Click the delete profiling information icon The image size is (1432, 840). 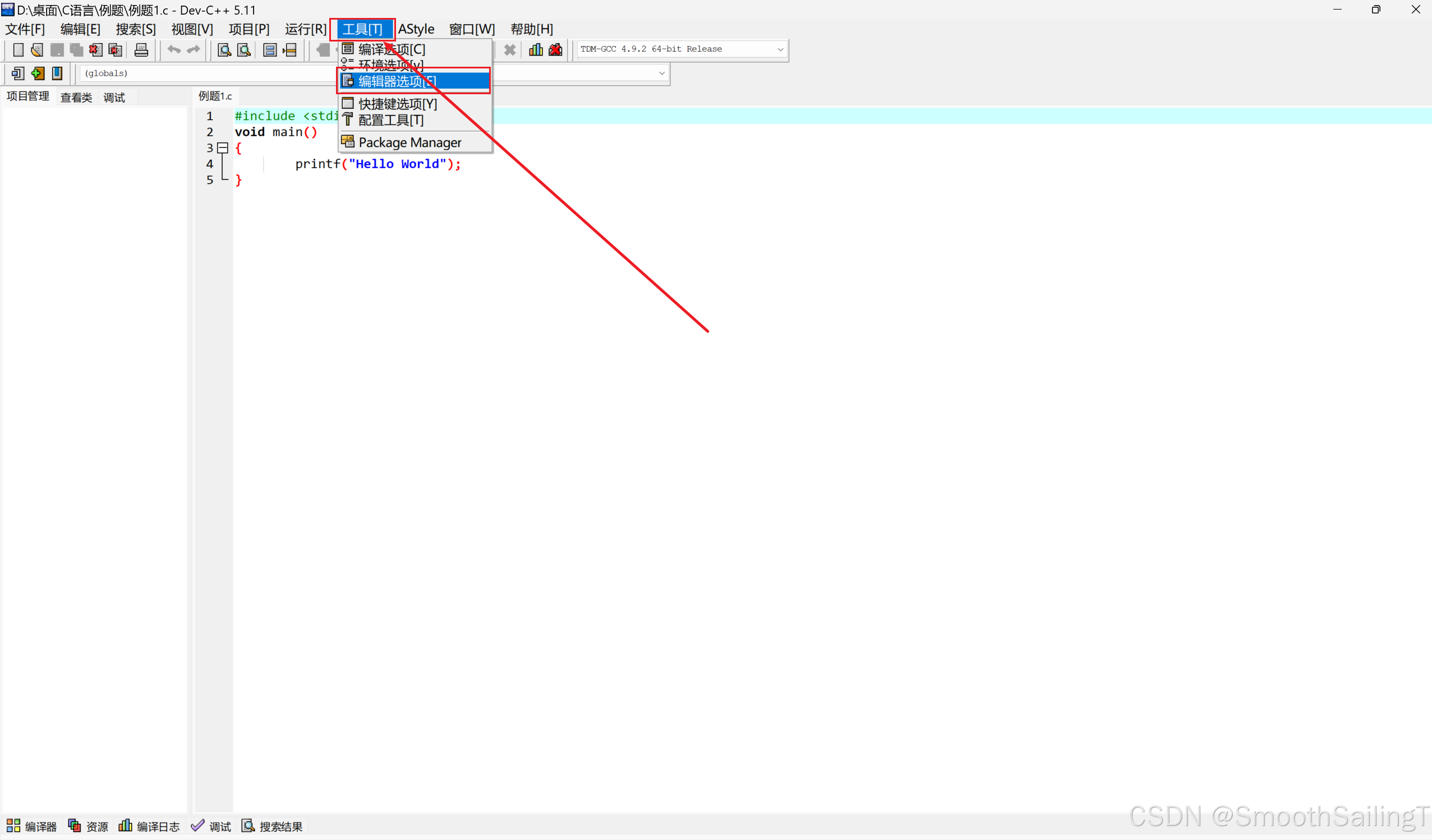point(555,50)
